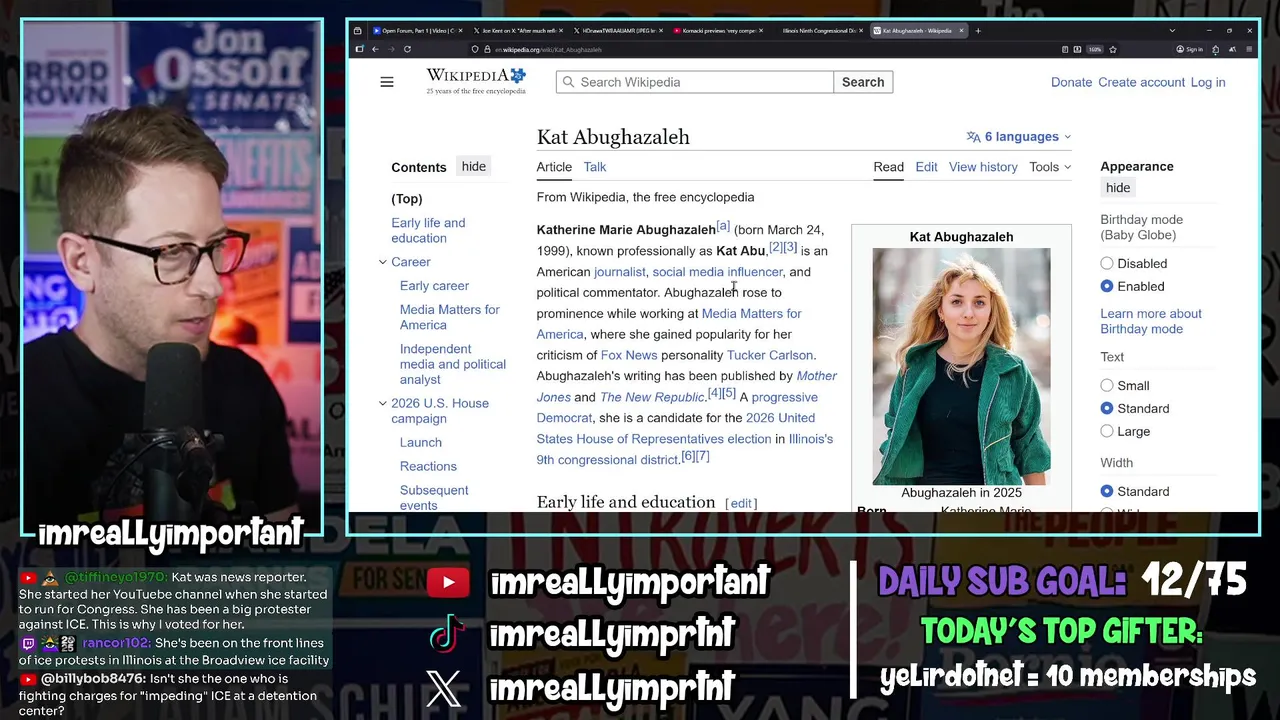Open the Tucker Carlson link
The height and width of the screenshot is (720, 1280).
770,355
